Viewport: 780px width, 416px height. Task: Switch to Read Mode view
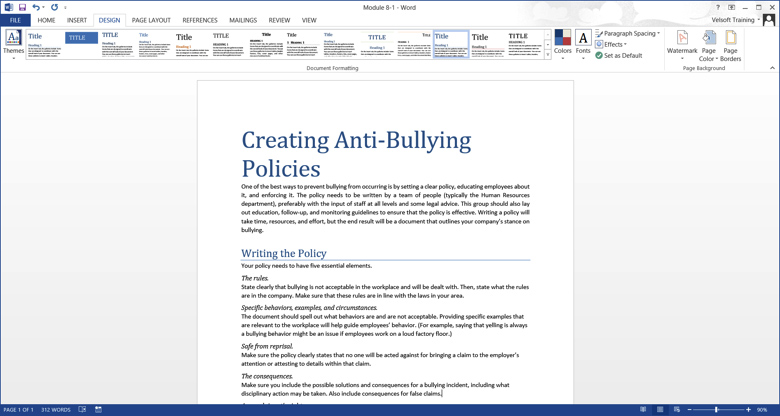[643, 410]
